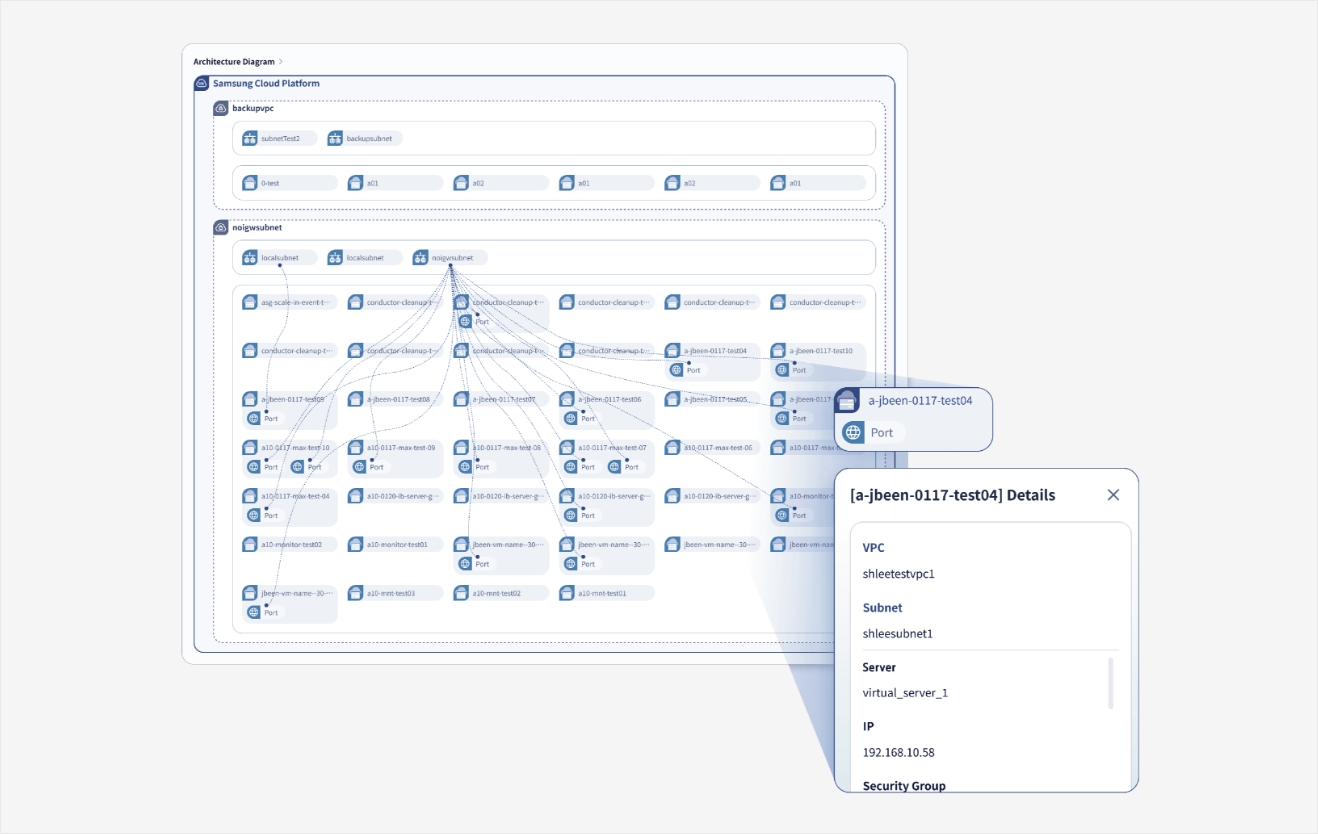This screenshot has height=834, width=1318.
Task: Click the 0-test server icon
Action: point(250,183)
